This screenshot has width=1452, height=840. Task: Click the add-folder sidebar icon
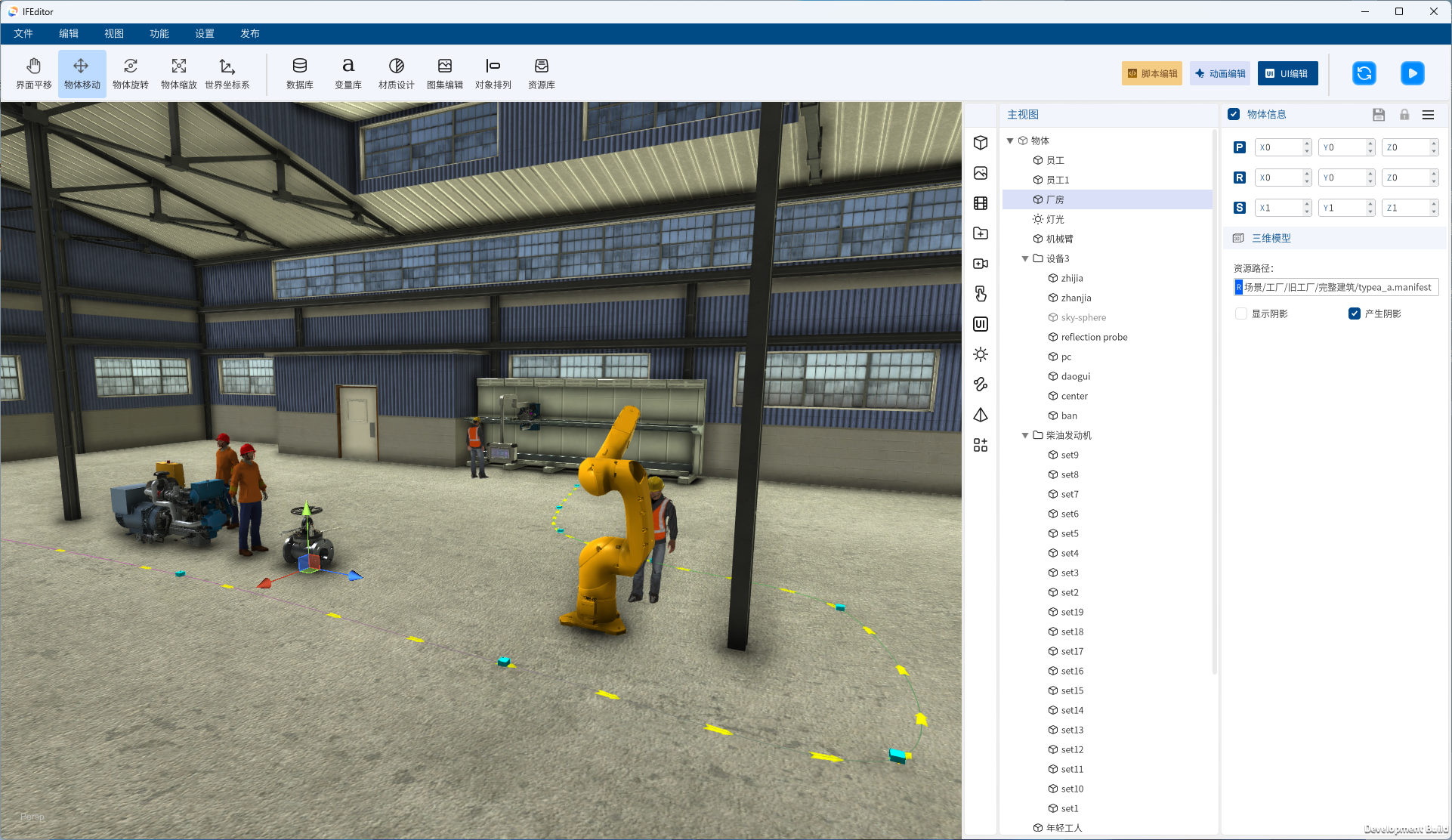981,233
